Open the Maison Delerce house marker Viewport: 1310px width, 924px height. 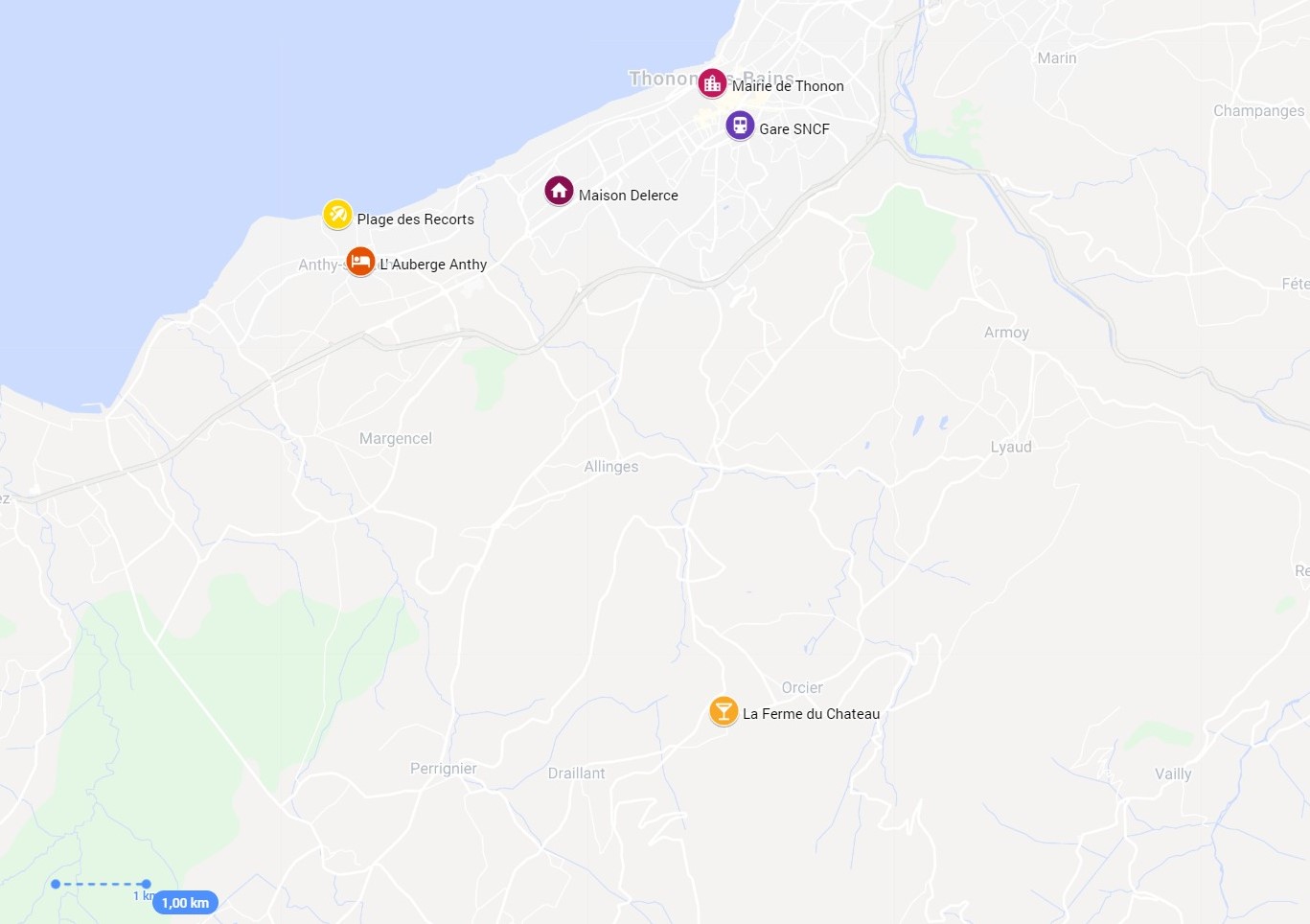point(559,191)
